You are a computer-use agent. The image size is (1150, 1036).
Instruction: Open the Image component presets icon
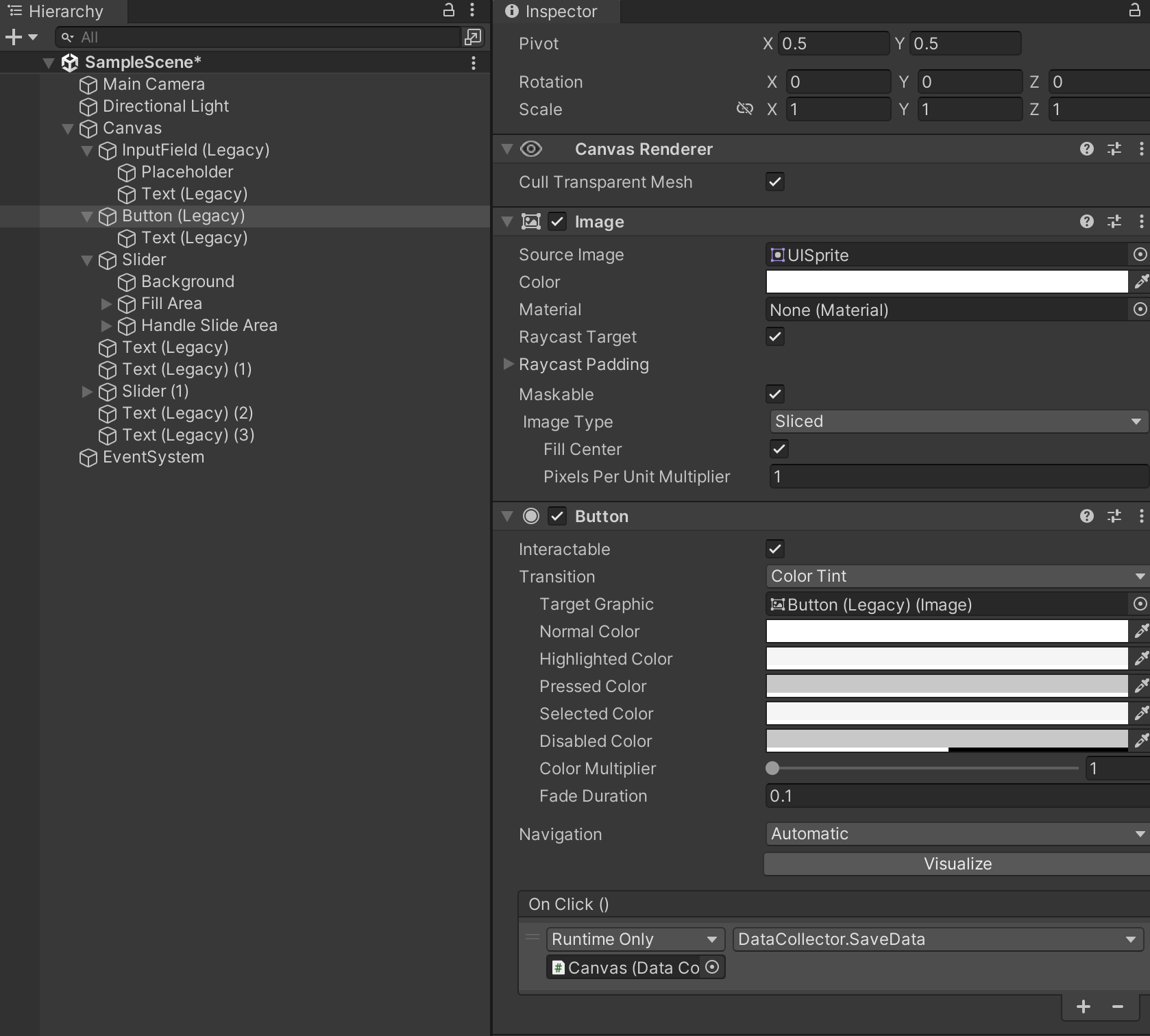pos(1114,221)
